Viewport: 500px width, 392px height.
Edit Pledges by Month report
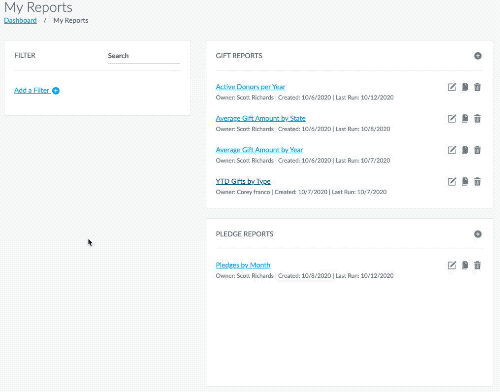coord(452,265)
